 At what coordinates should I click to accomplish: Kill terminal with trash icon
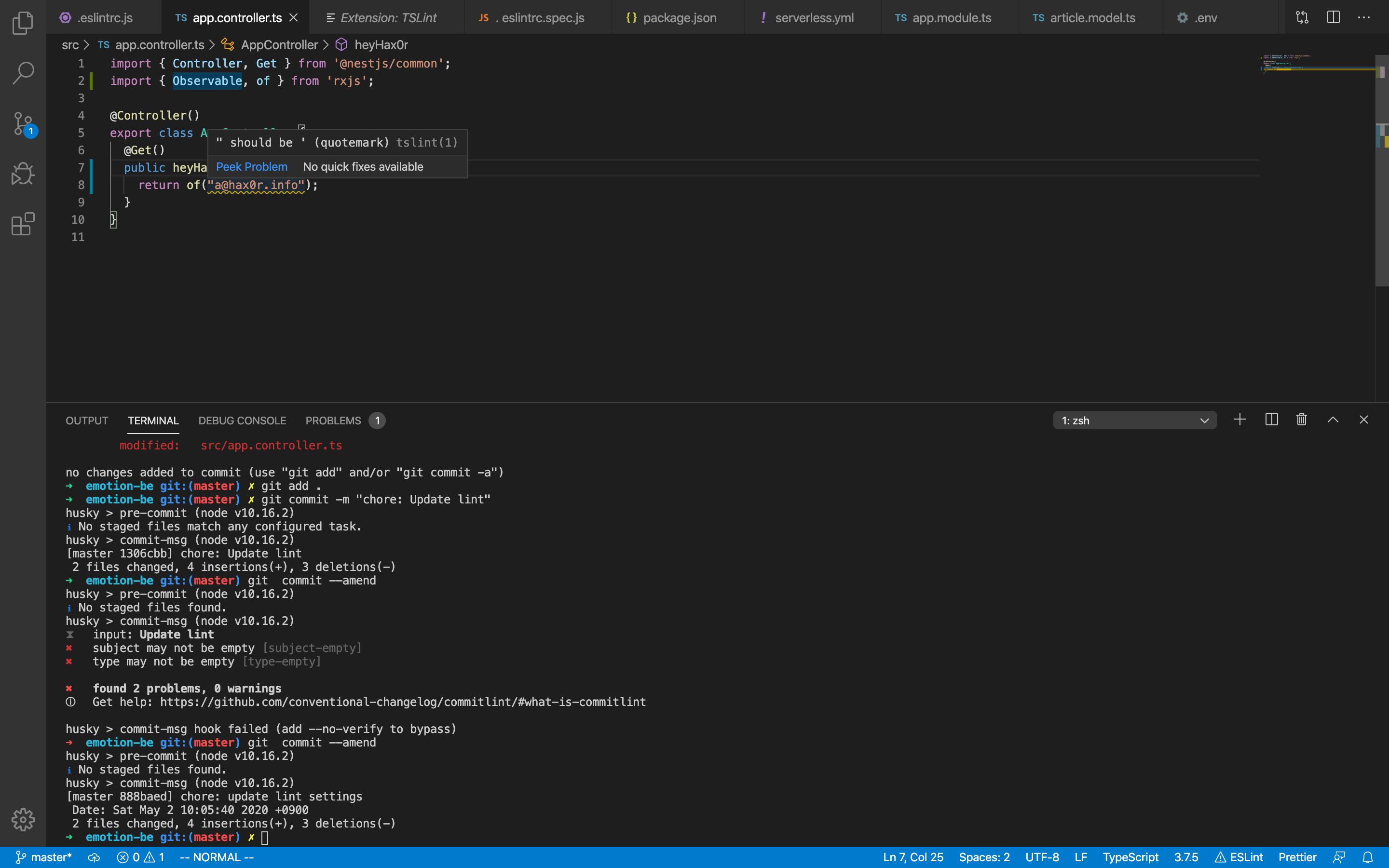(x=1301, y=420)
